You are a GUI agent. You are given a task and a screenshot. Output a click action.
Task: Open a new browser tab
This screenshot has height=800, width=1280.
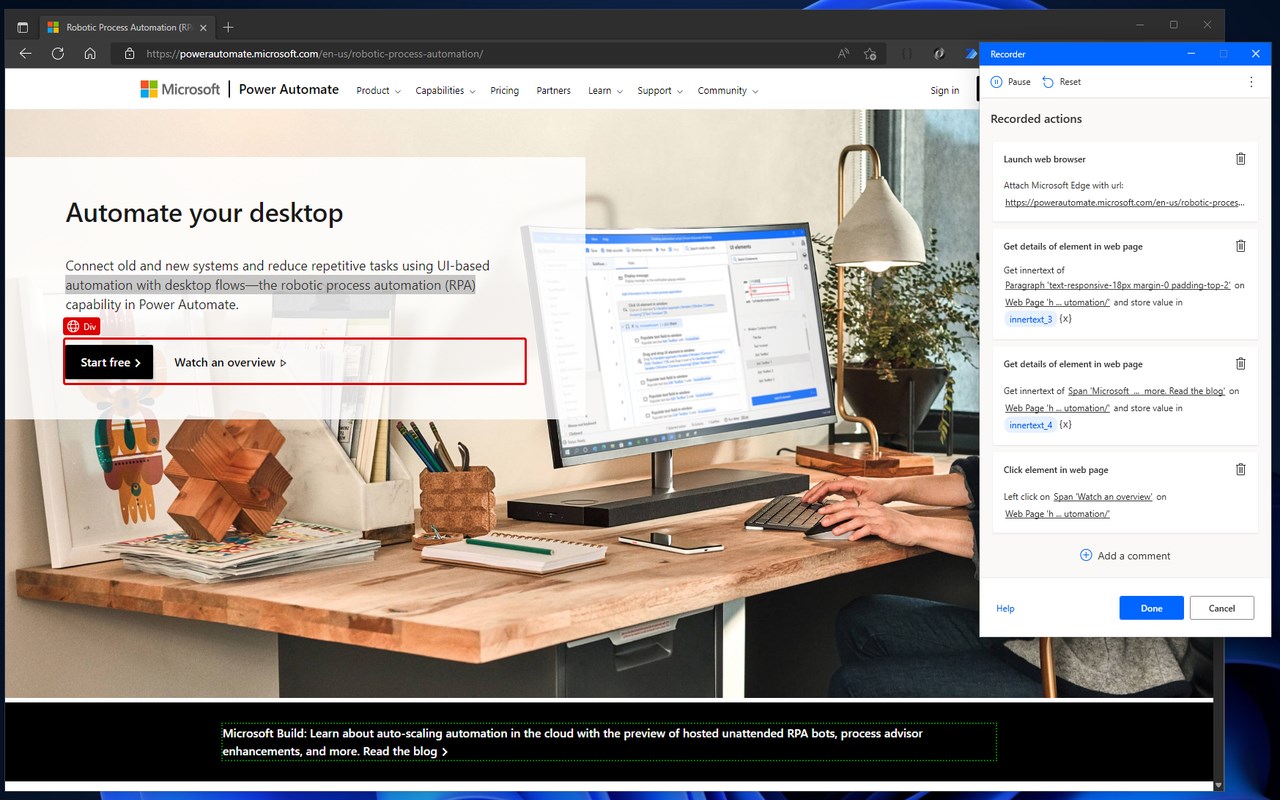tap(228, 27)
